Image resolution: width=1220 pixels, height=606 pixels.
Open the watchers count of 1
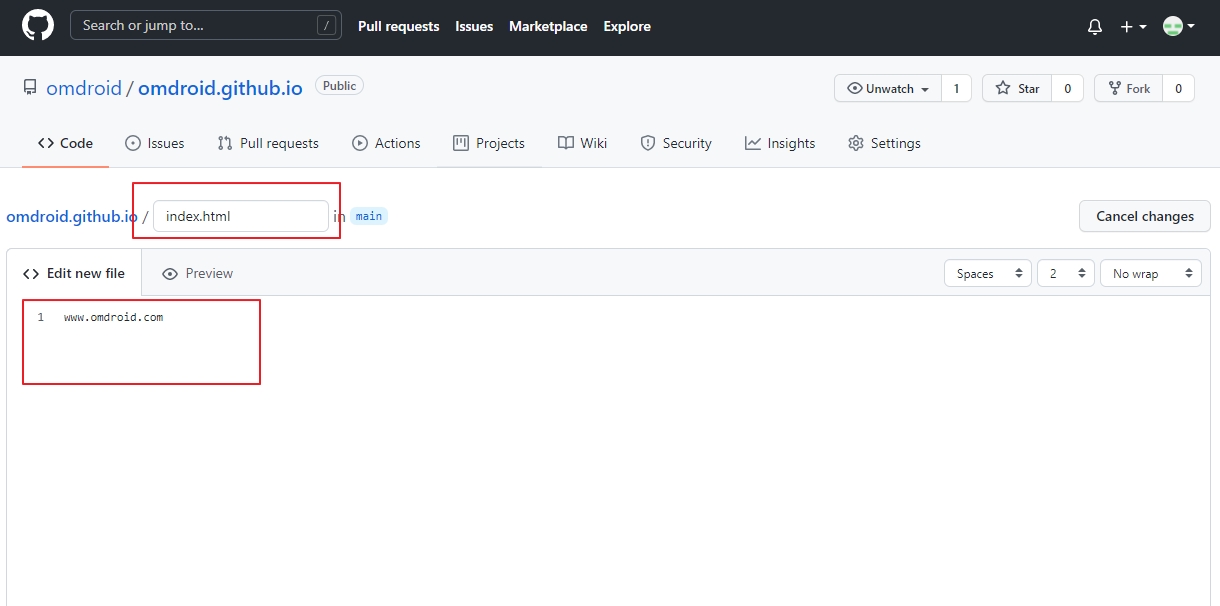[x=956, y=89]
